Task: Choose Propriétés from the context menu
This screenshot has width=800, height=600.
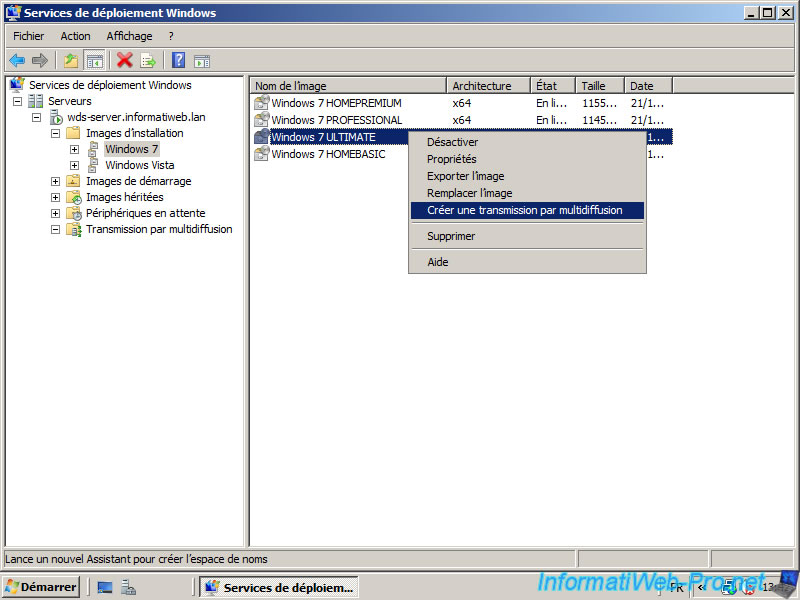Action: 528,159
